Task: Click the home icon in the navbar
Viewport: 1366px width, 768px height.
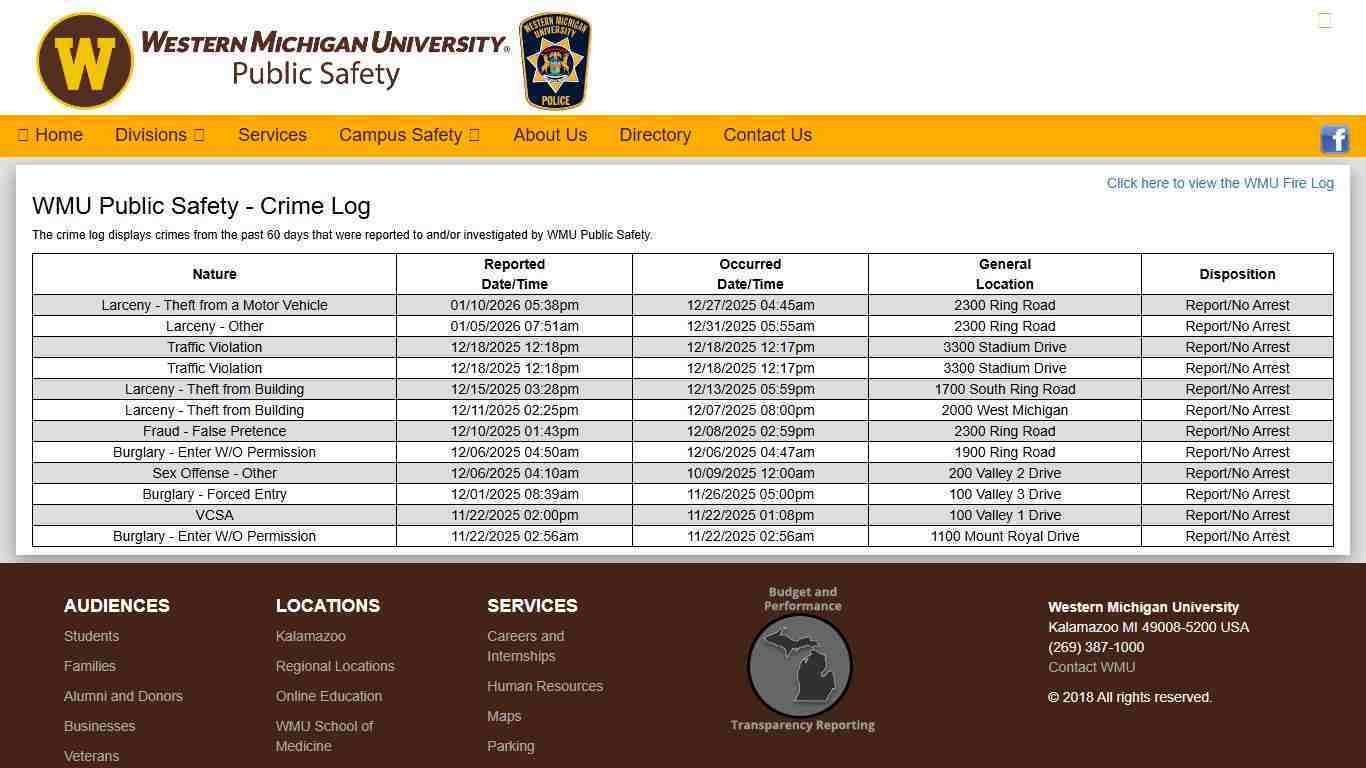Action: coord(22,135)
